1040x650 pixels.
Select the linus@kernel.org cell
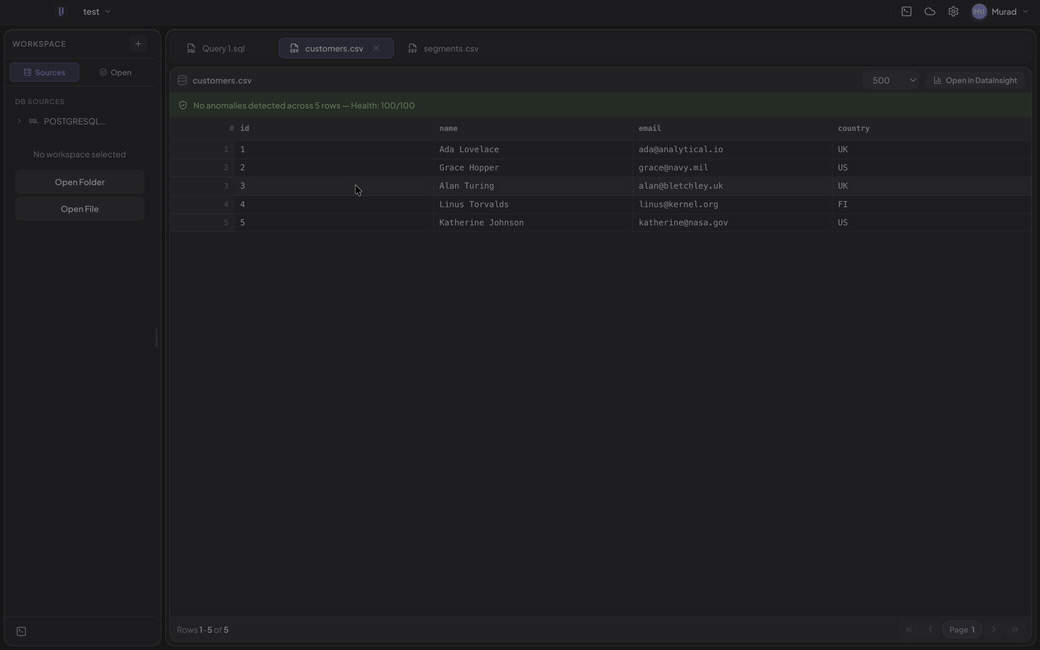pyautogui.click(x=732, y=204)
